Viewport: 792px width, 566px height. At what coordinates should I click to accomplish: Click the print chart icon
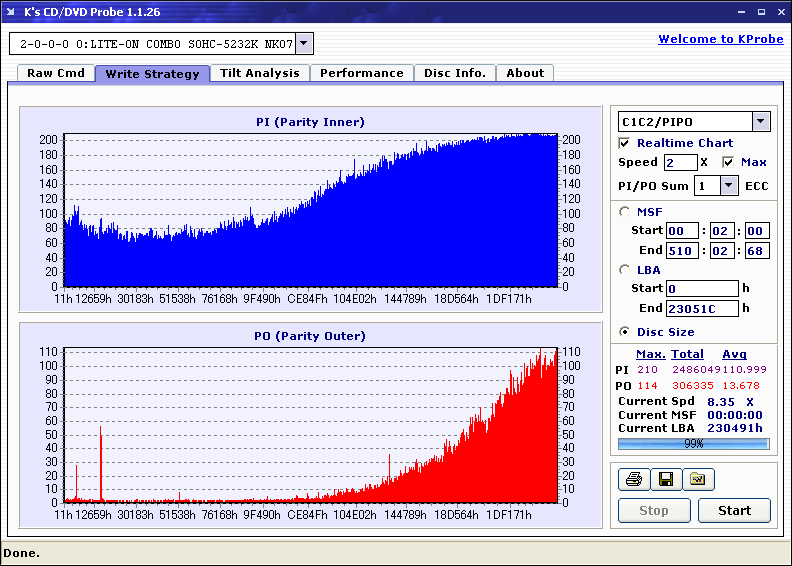pos(634,479)
